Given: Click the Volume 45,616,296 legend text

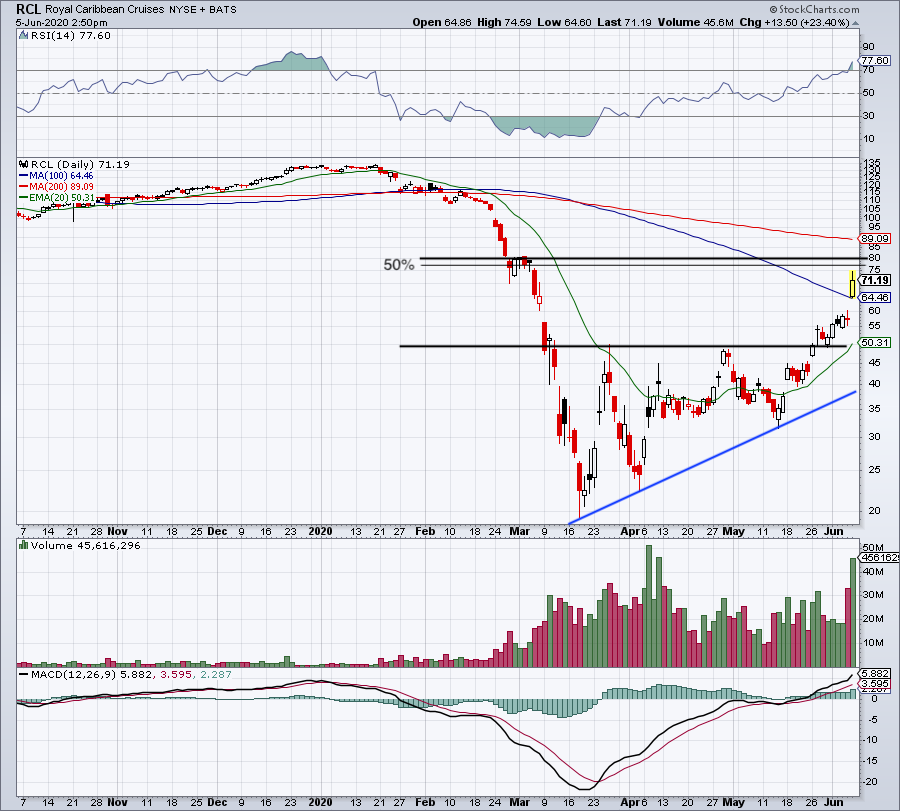Looking at the screenshot, I should click(x=86, y=545).
